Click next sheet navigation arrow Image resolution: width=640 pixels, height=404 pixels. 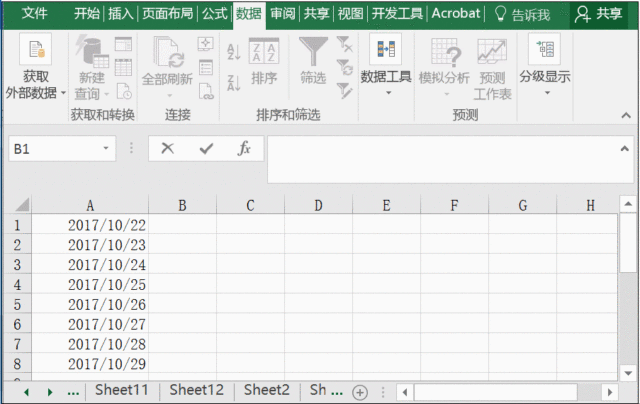click(x=50, y=393)
